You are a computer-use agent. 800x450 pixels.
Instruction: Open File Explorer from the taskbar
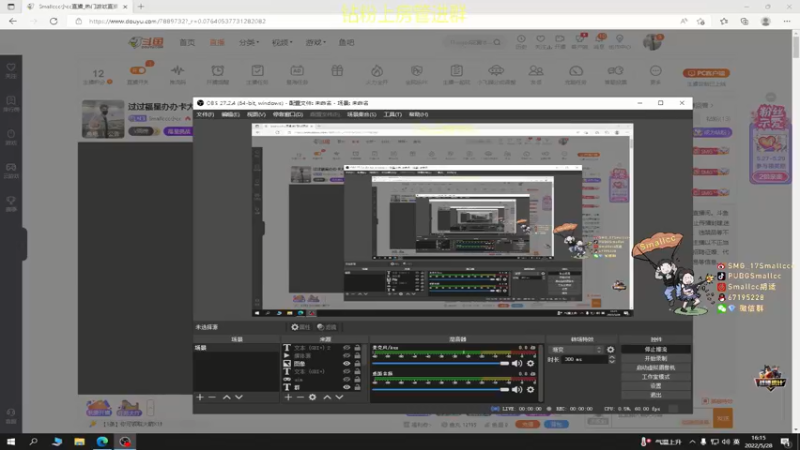point(79,442)
